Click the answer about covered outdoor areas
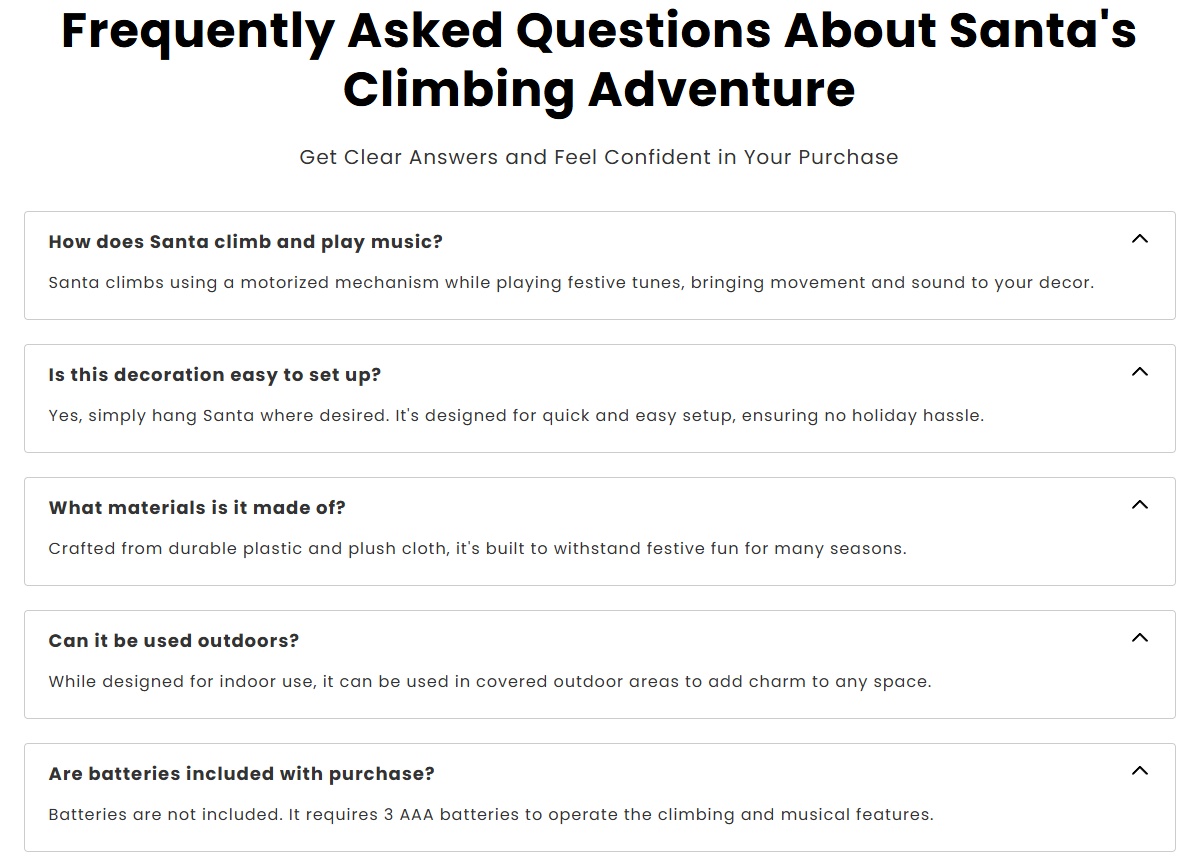 (x=489, y=682)
